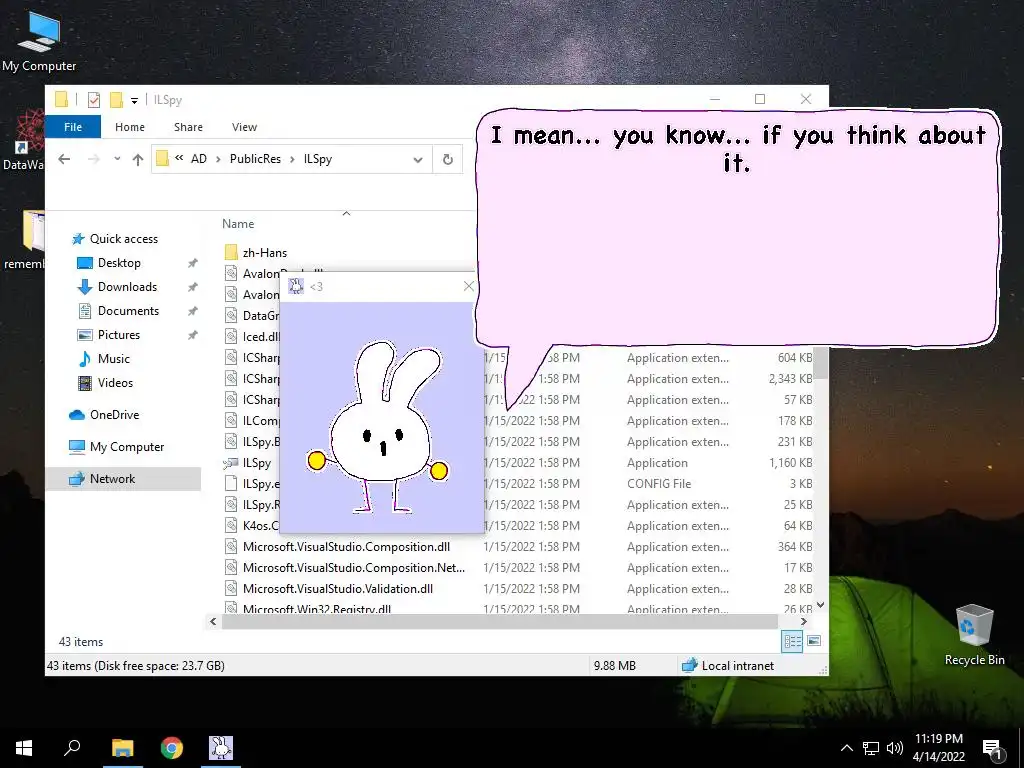Click the 2,343 KB size cell
1024x768 pixels.
pyautogui.click(x=790, y=379)
